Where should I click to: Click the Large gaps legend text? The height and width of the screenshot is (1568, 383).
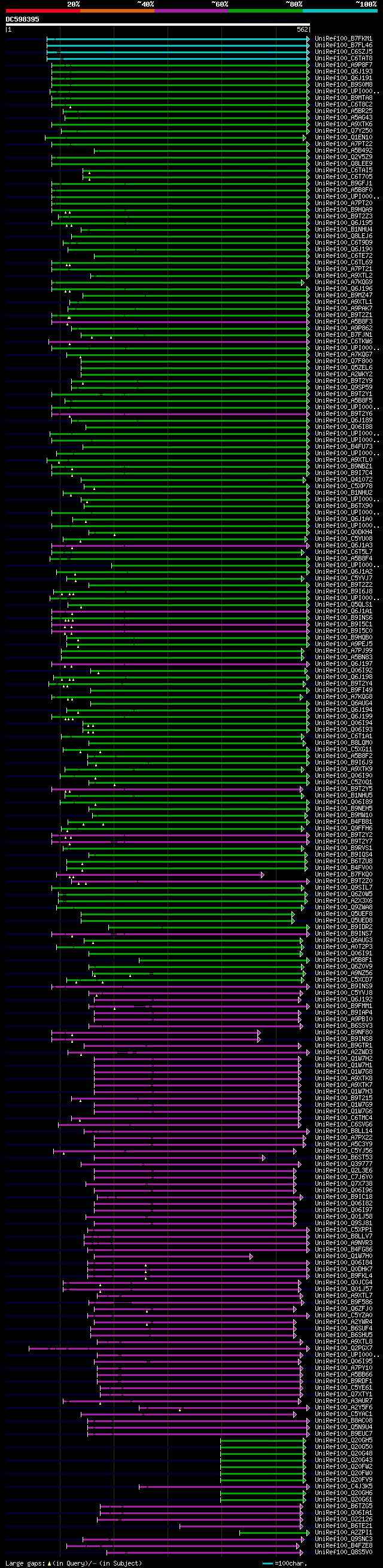coord(73,1563)
